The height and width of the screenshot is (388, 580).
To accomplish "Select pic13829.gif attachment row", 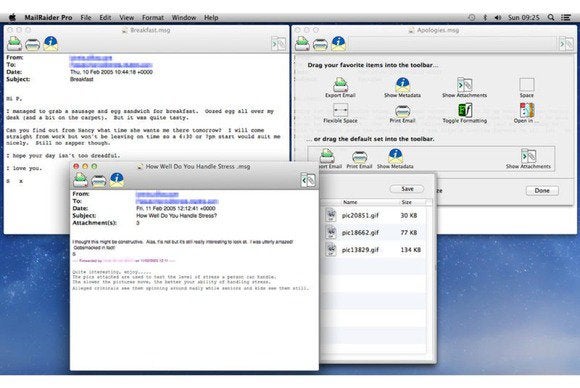I will coord(374,250).
